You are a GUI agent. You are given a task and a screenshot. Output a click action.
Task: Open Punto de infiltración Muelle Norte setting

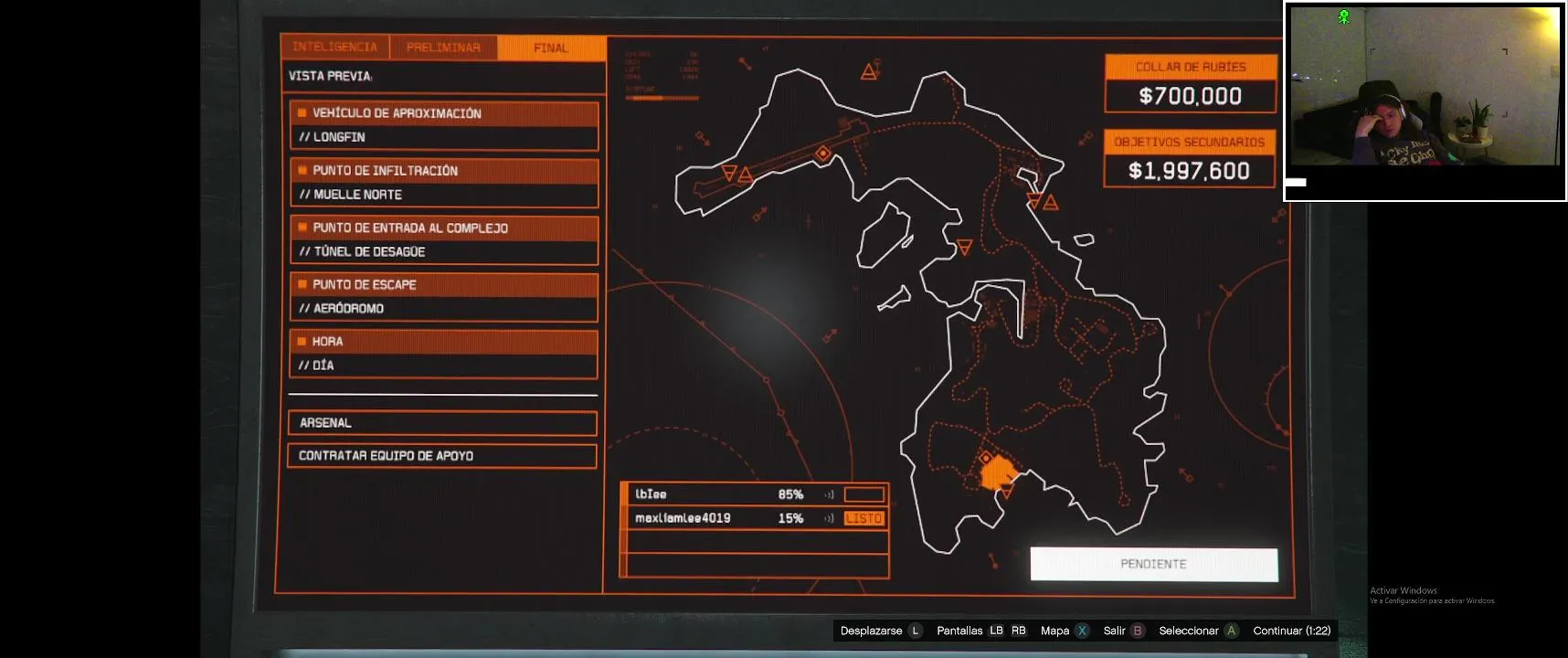[444, 183]
